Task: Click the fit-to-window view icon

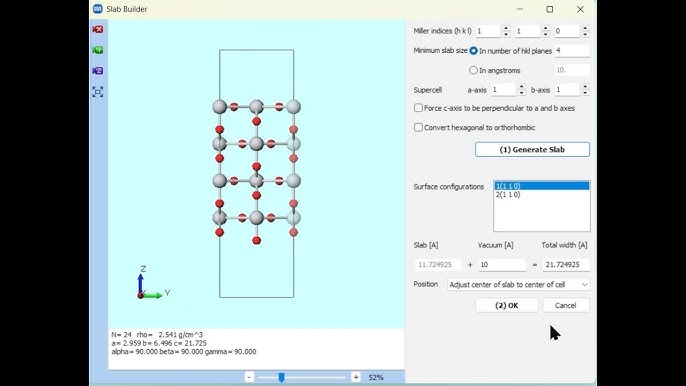Action: (98, 91)
